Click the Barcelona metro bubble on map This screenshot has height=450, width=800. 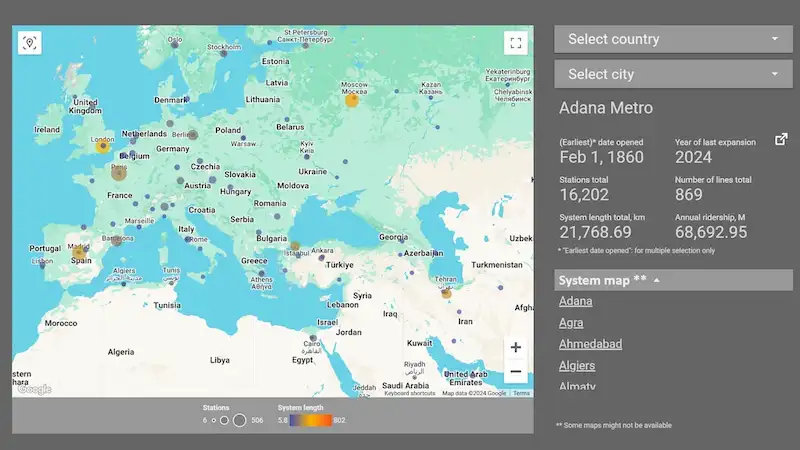click(x=117, y=240)
